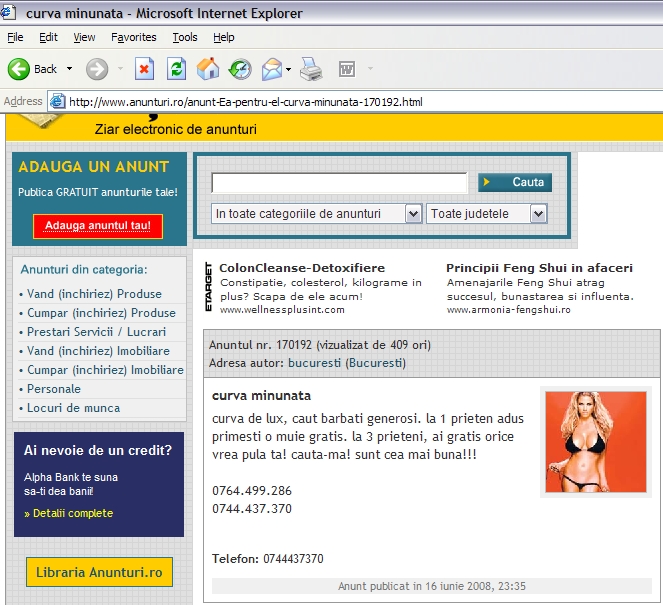Click the 'Telefon: 0744437370' line
The width and height of the screenshot is (663, 605).
pos(268,559)
